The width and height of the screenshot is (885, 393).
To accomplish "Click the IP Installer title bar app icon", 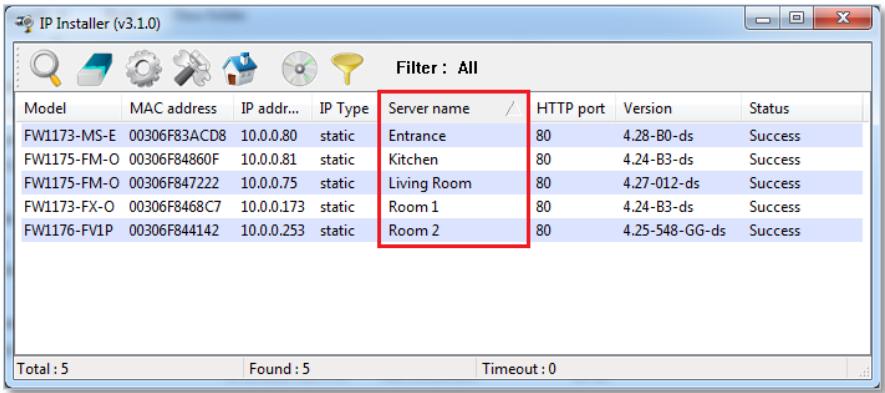I will [24, 23].
